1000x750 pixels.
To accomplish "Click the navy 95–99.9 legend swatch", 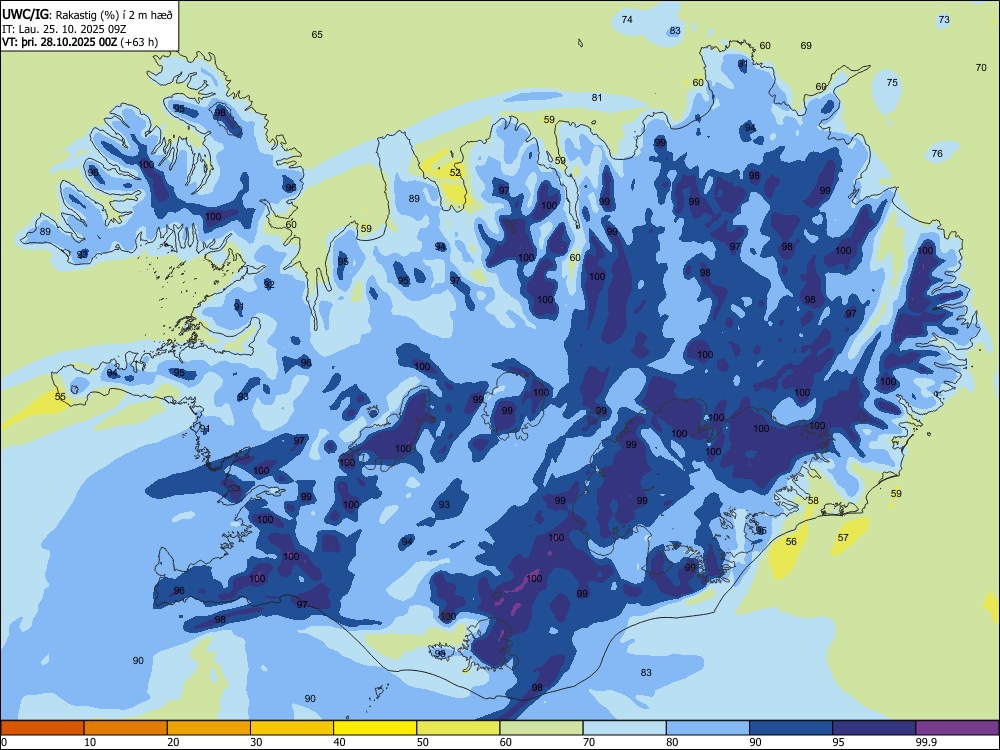I will coord(874,728).
